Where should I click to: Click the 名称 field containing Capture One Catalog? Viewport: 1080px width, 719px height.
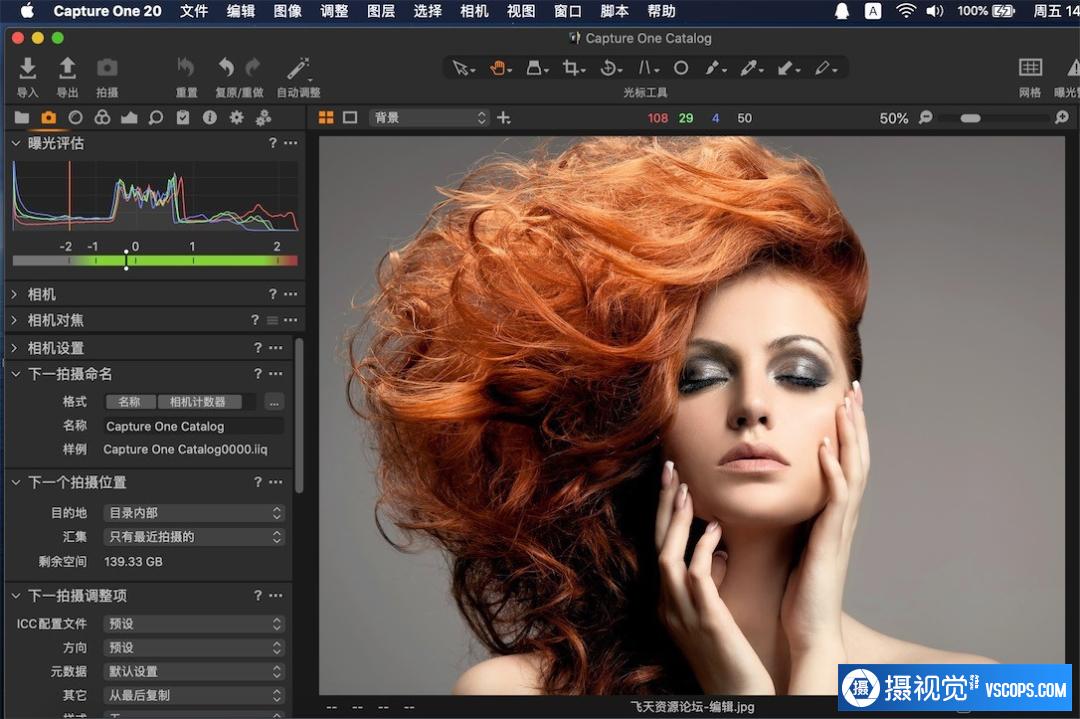194,426
